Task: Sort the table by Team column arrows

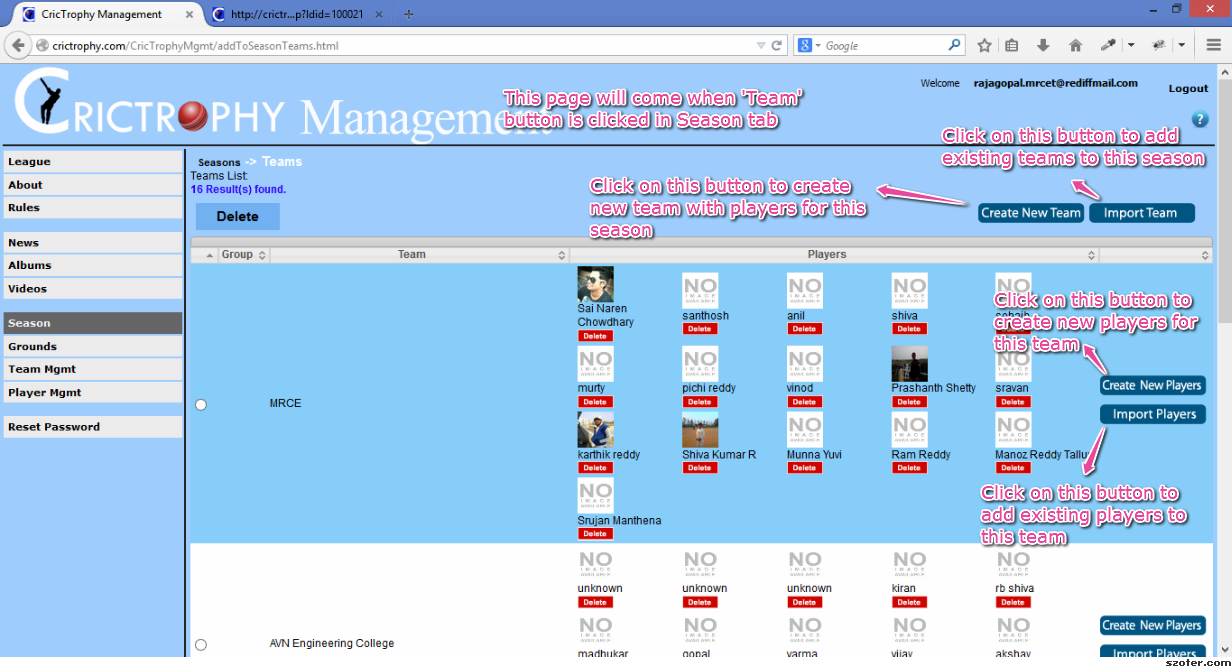Action: (x=561, y=256)
